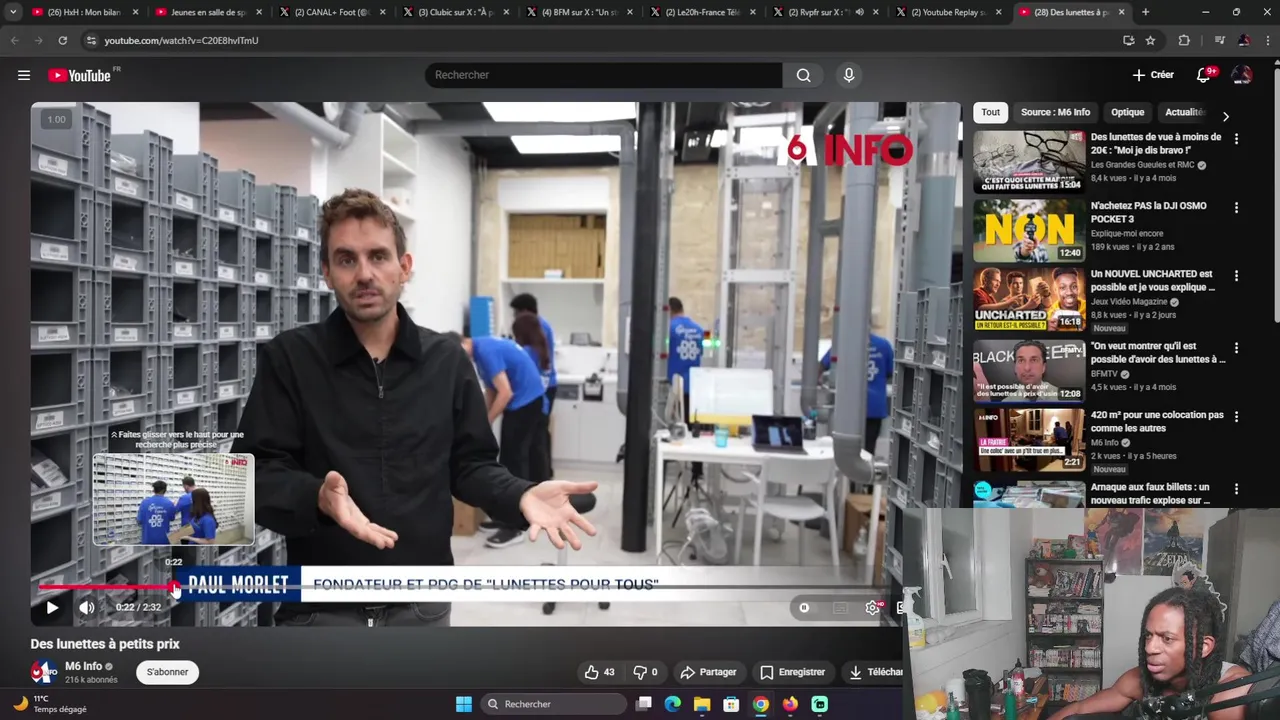Viewport: 1280px width, 720px height.
Task: Click in the YouTube search field
Action: pos(604,75)
